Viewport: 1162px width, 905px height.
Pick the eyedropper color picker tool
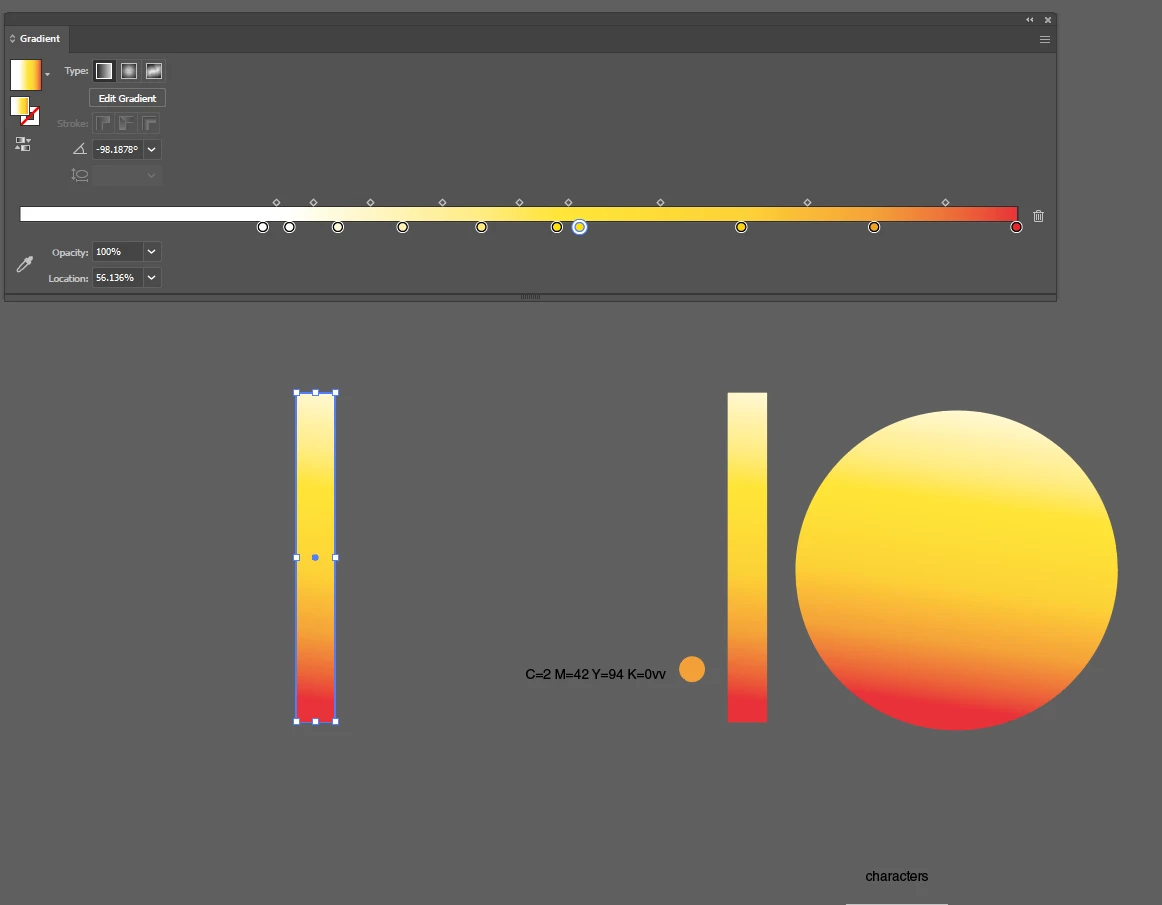point(24,264)
